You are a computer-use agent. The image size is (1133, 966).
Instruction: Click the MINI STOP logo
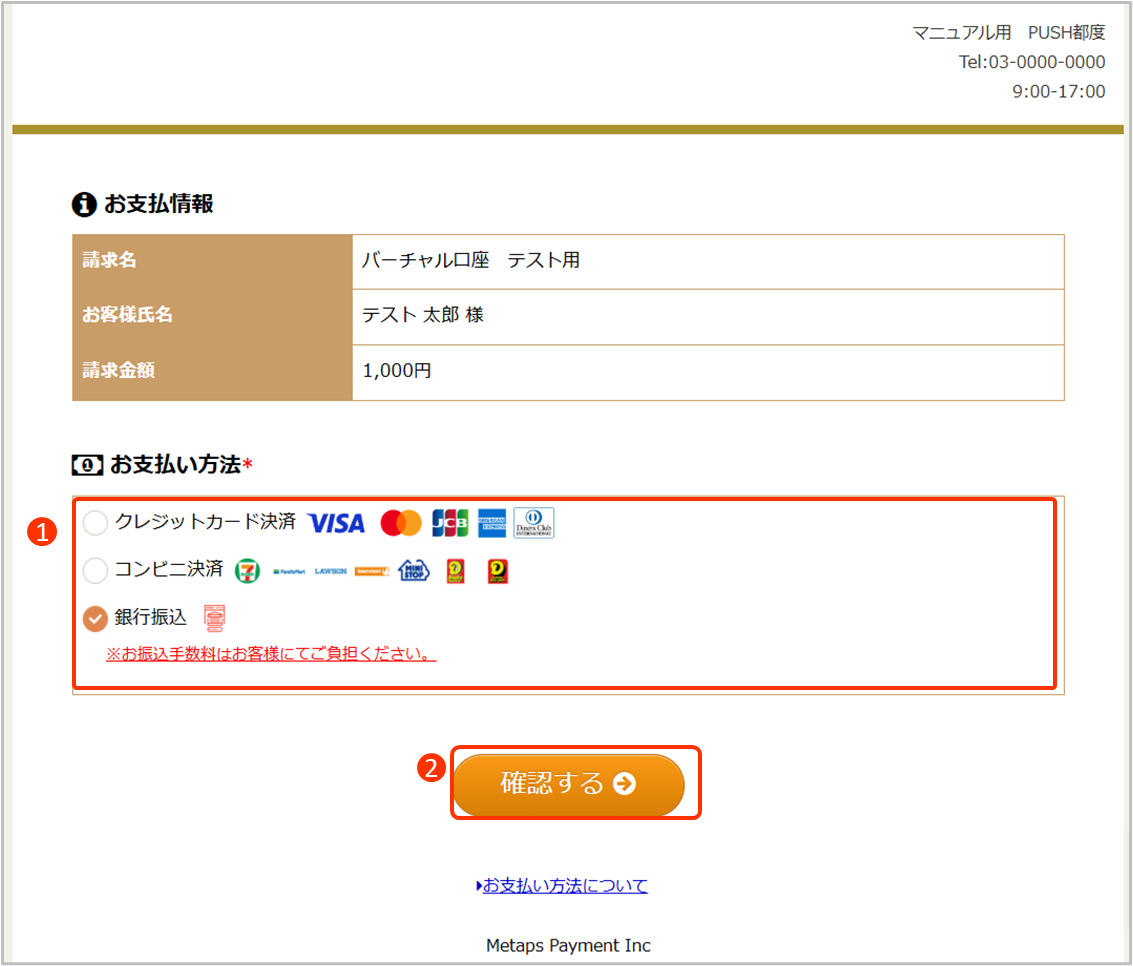coord(413,571)
